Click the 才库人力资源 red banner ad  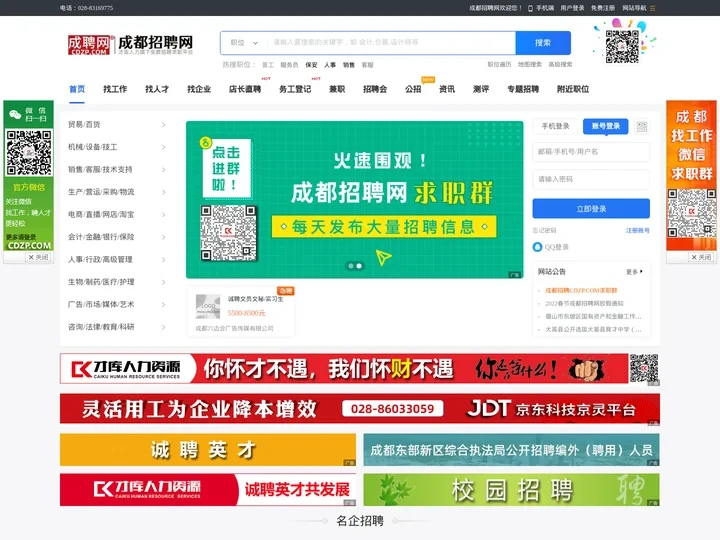[x=360, y=369]
